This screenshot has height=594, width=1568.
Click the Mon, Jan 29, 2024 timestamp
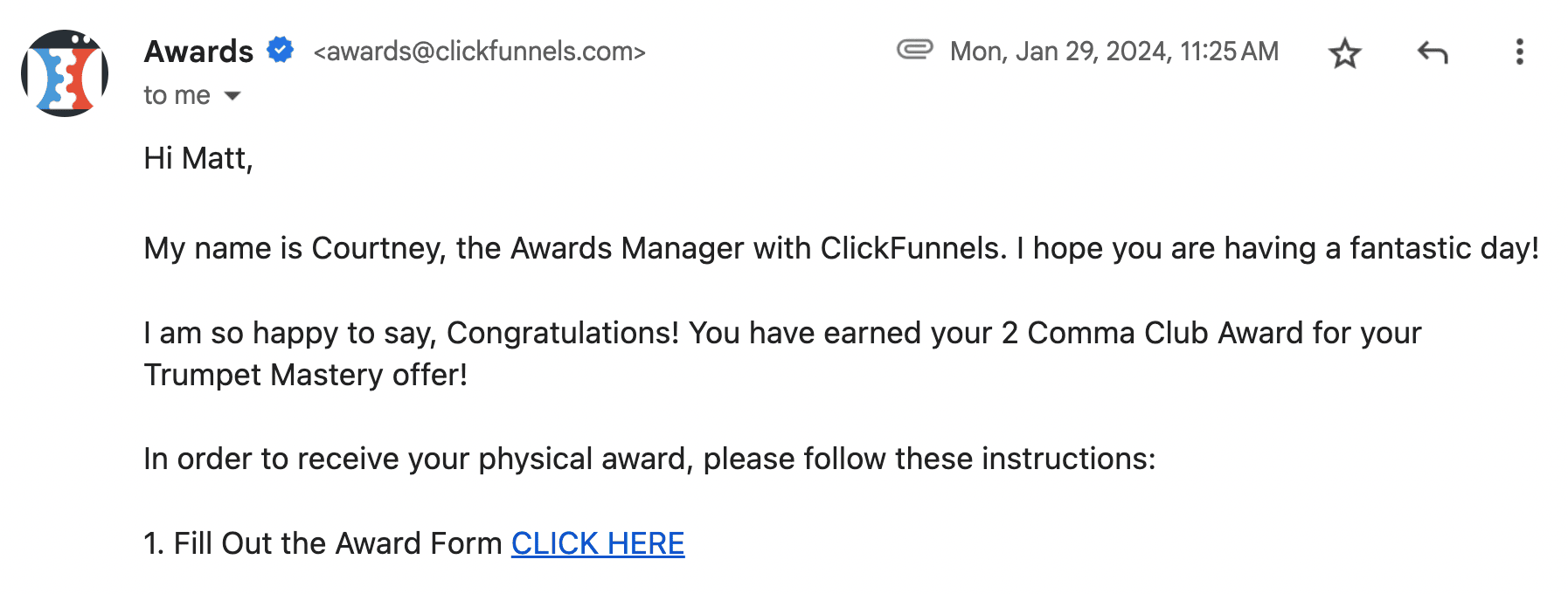(x=1114, y=52)
